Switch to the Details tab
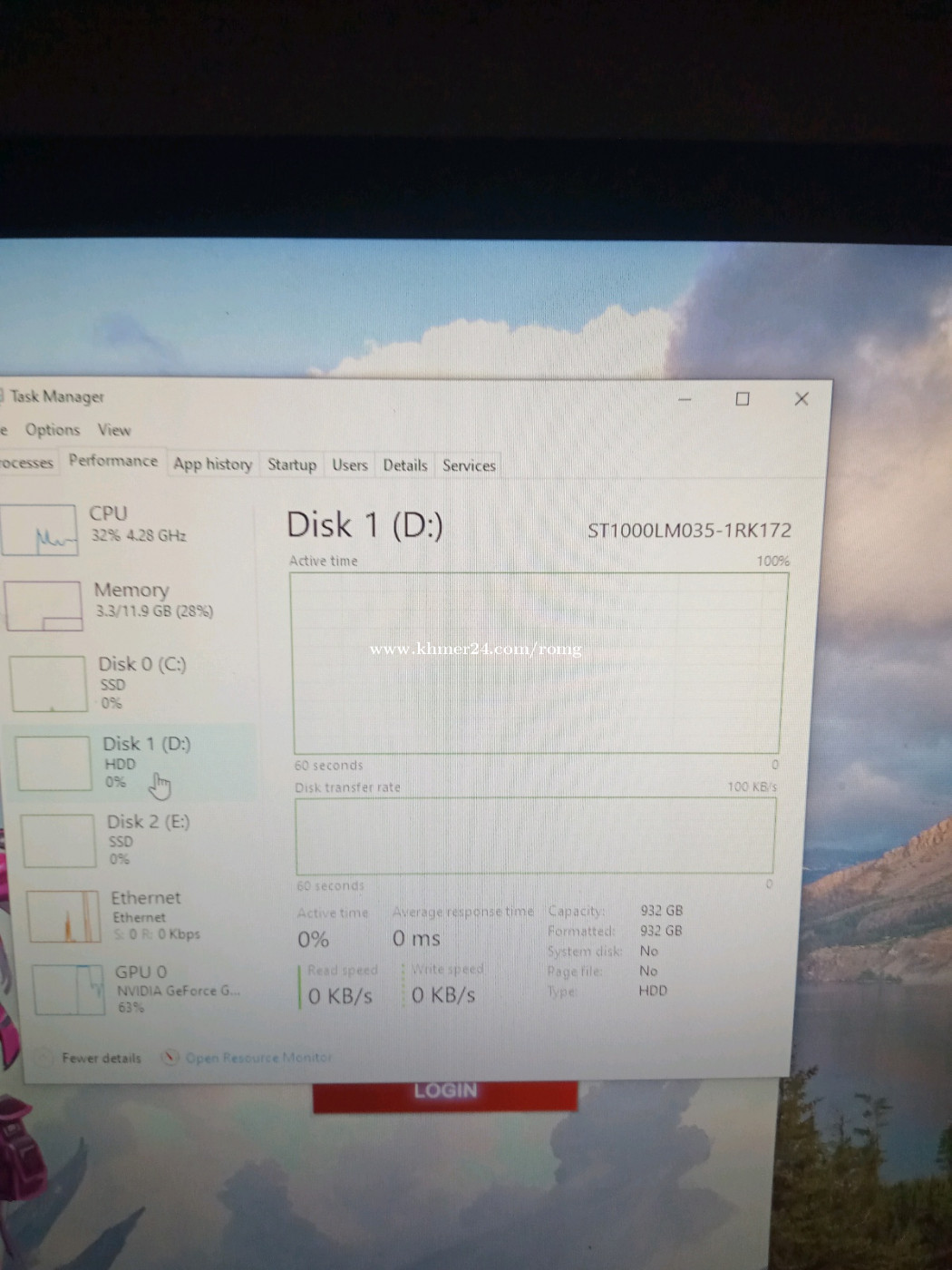Viewport: 952px width, 1270px height. click(405, 465)
